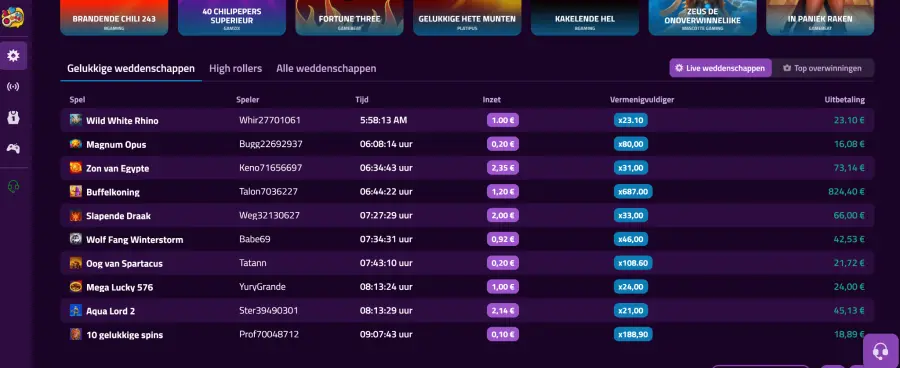Click the 824,40 € payout value
This screenshot has height=368, width=900.
click(846, 192)
